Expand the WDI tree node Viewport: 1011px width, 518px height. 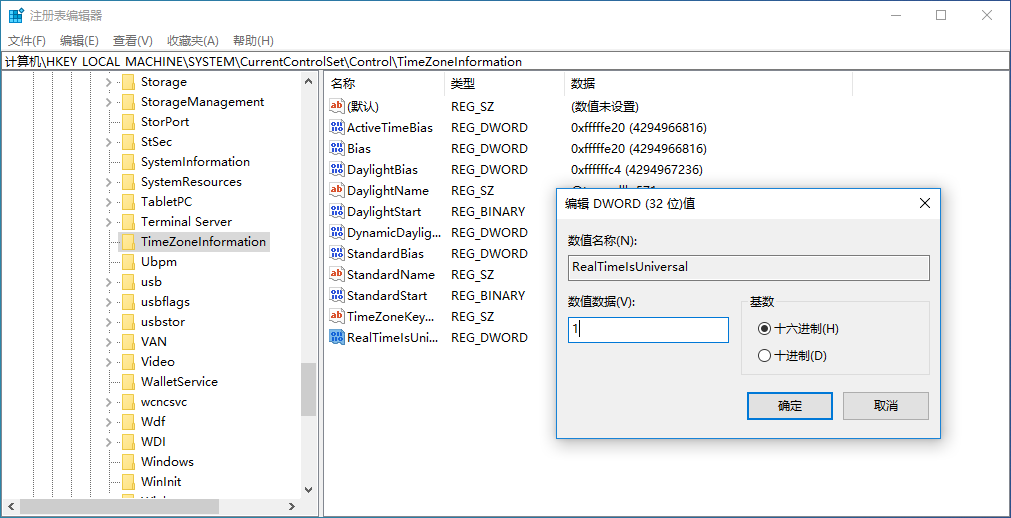click(108, 442)
